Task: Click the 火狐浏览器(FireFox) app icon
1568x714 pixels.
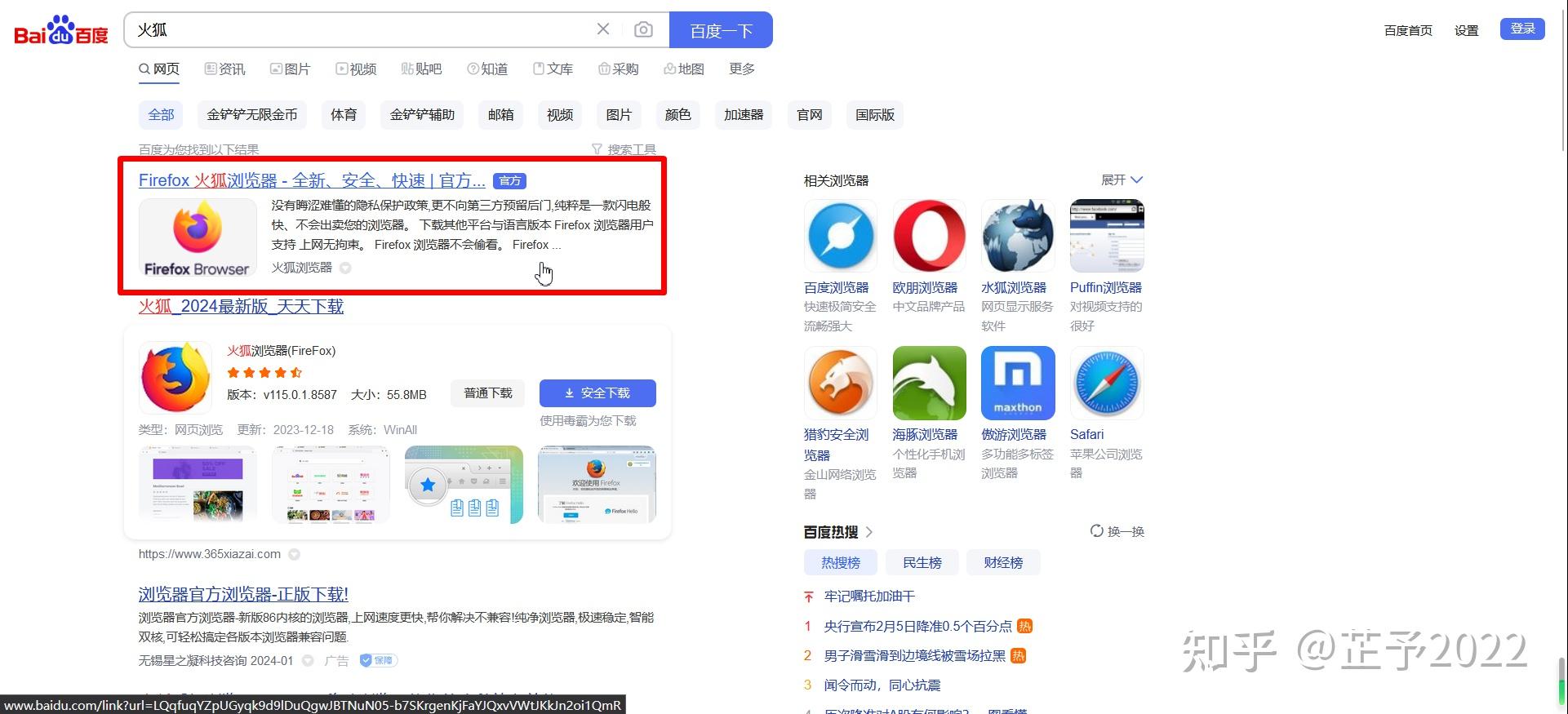Action: tap(175, 378)
